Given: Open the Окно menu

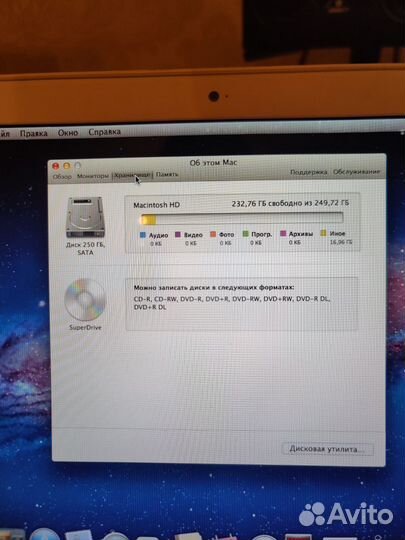Looking at the screenshot, I should click(68, 133).
